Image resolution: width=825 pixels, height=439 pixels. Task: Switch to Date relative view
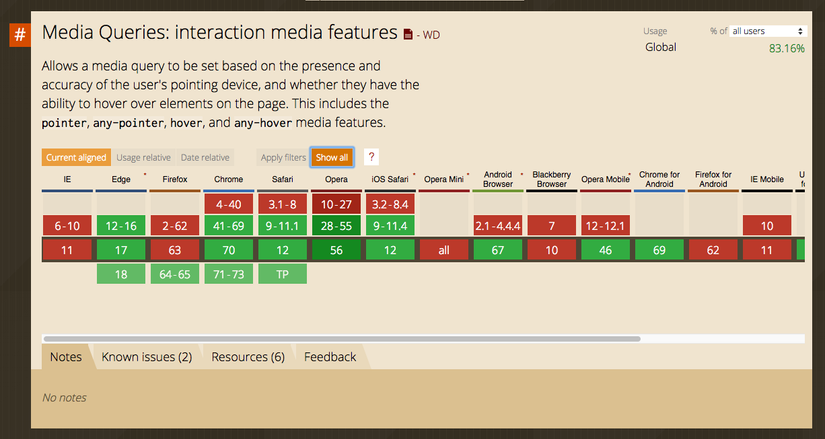[205, 157]
